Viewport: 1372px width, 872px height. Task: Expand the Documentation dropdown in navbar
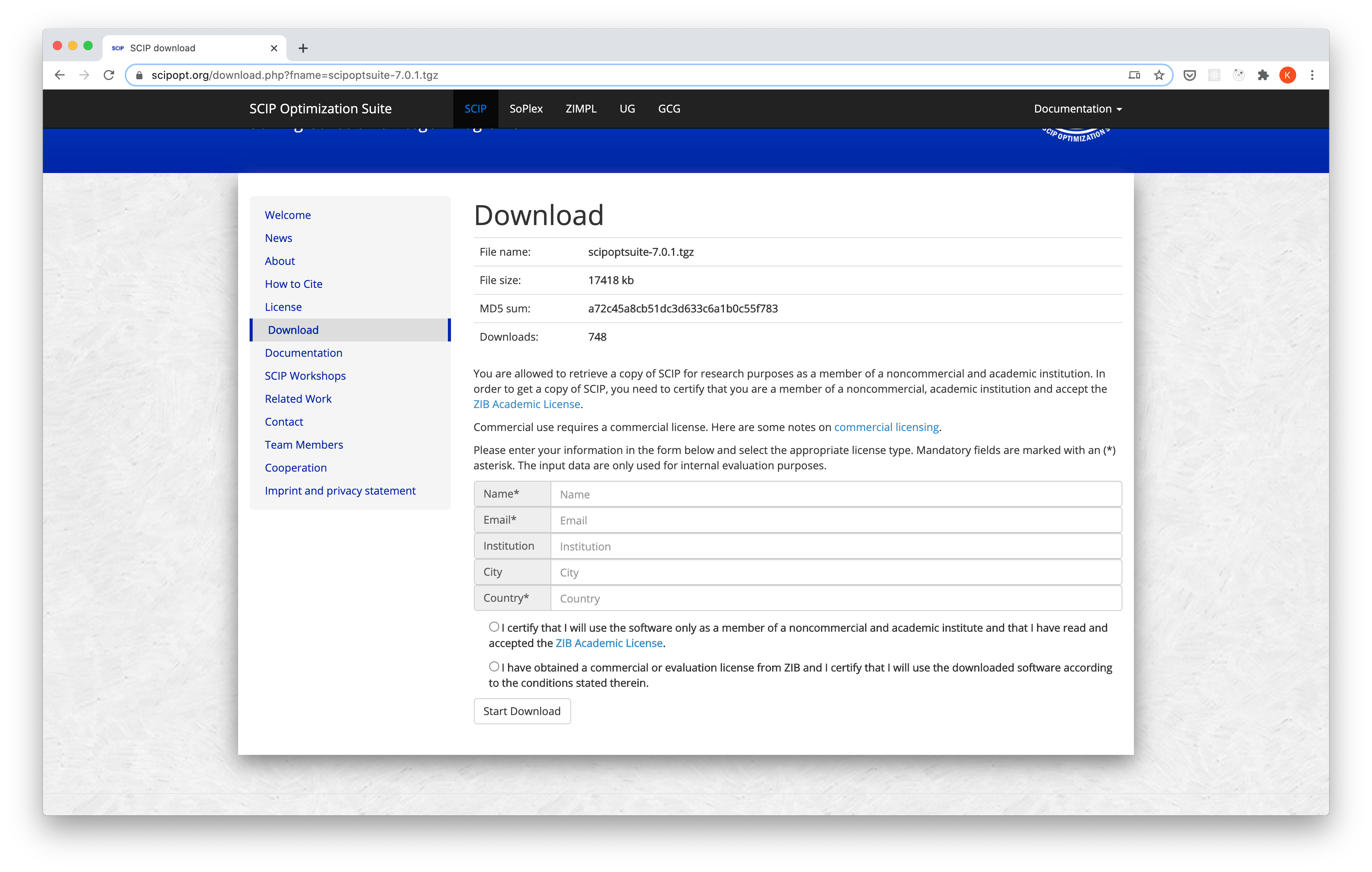(1078, 109)
